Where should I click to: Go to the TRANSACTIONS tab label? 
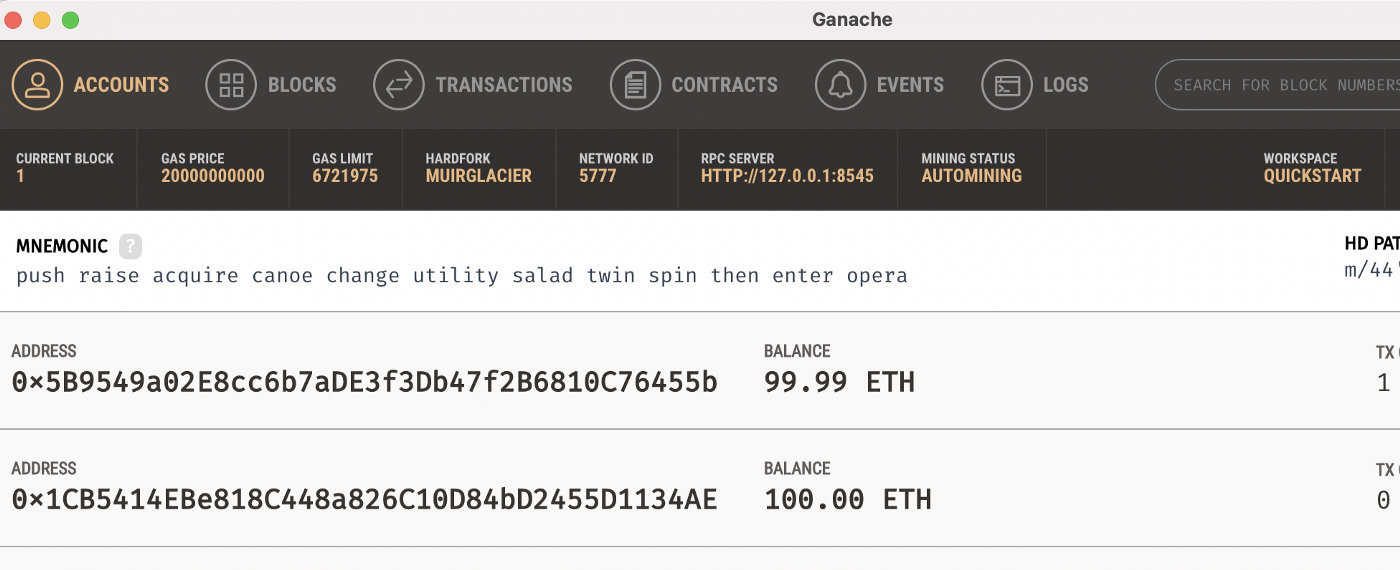click(504, 85)
